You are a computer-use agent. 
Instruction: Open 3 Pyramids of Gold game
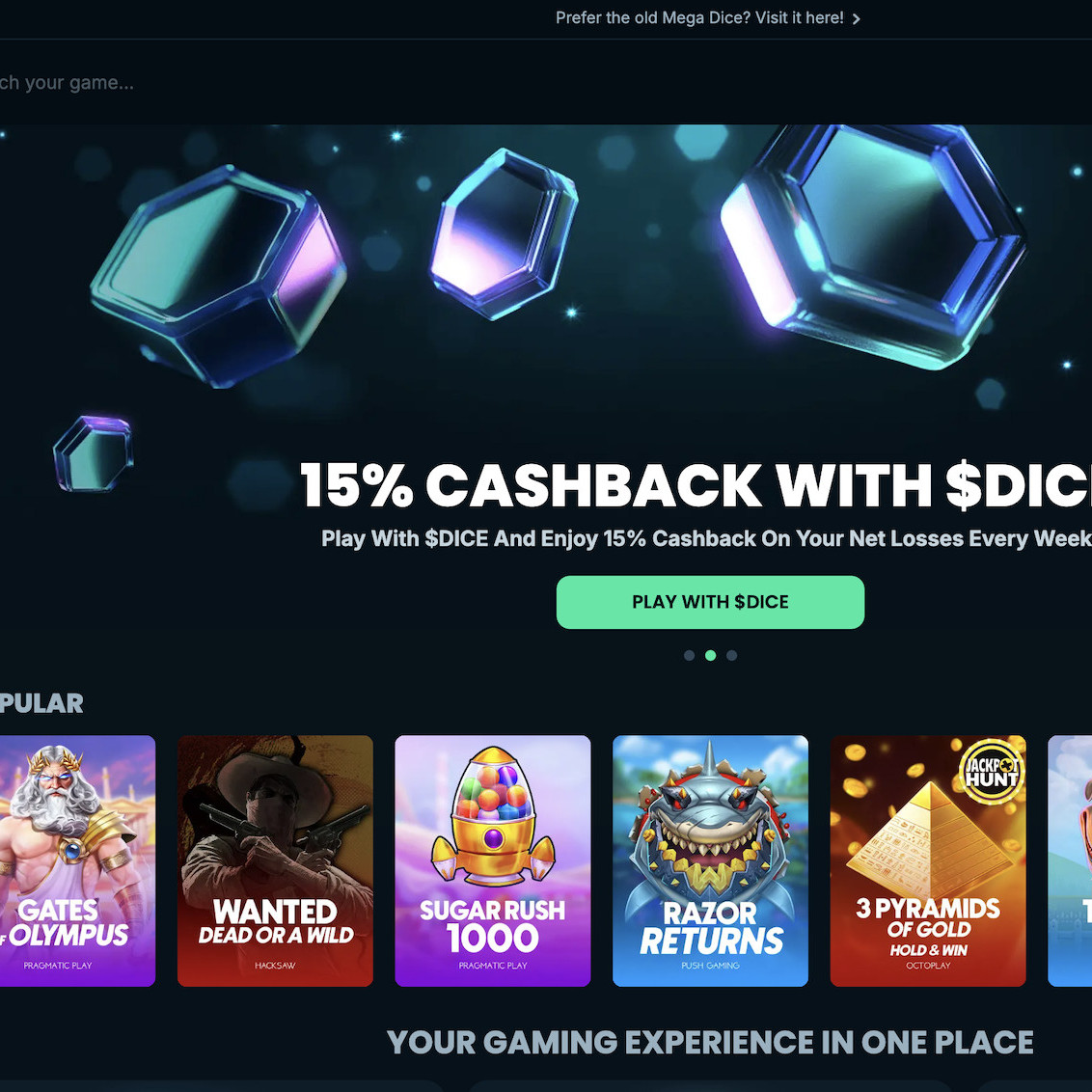(928, 860)
